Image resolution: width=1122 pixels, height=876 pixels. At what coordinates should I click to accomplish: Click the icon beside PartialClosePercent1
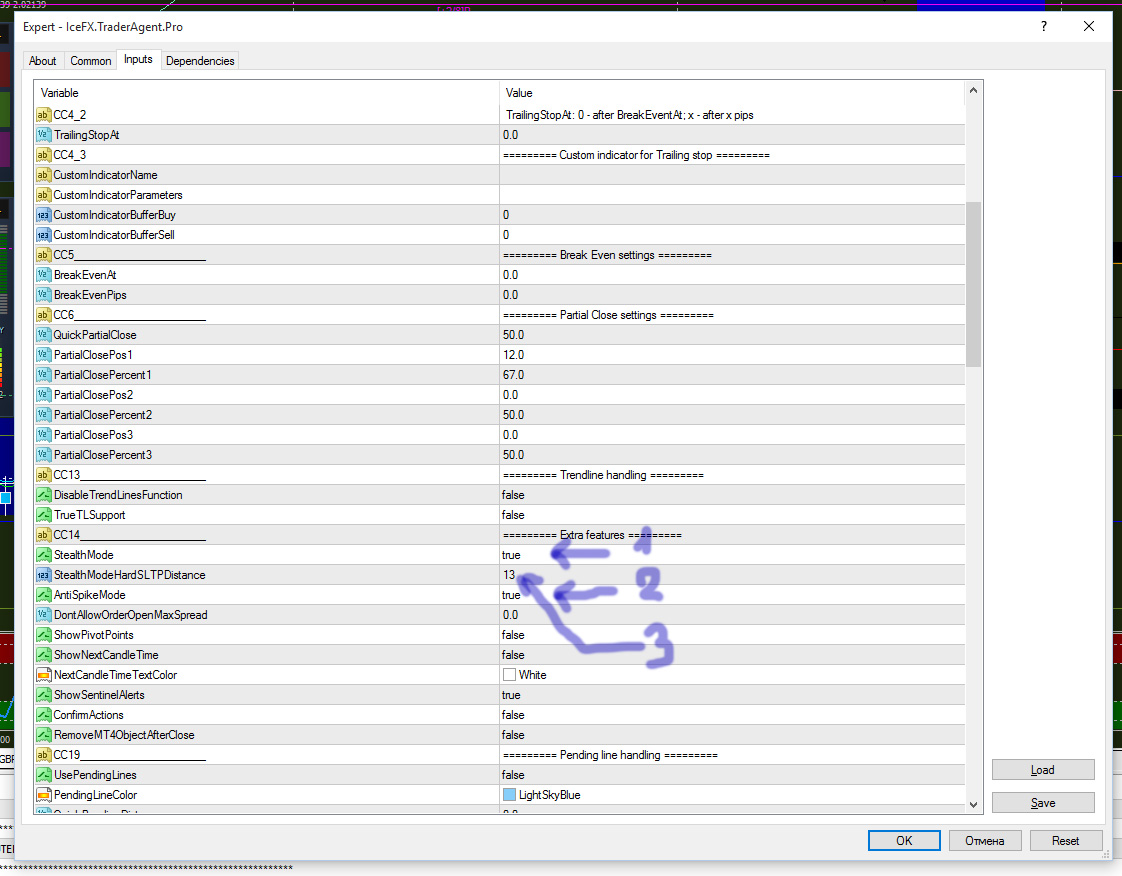44,375
